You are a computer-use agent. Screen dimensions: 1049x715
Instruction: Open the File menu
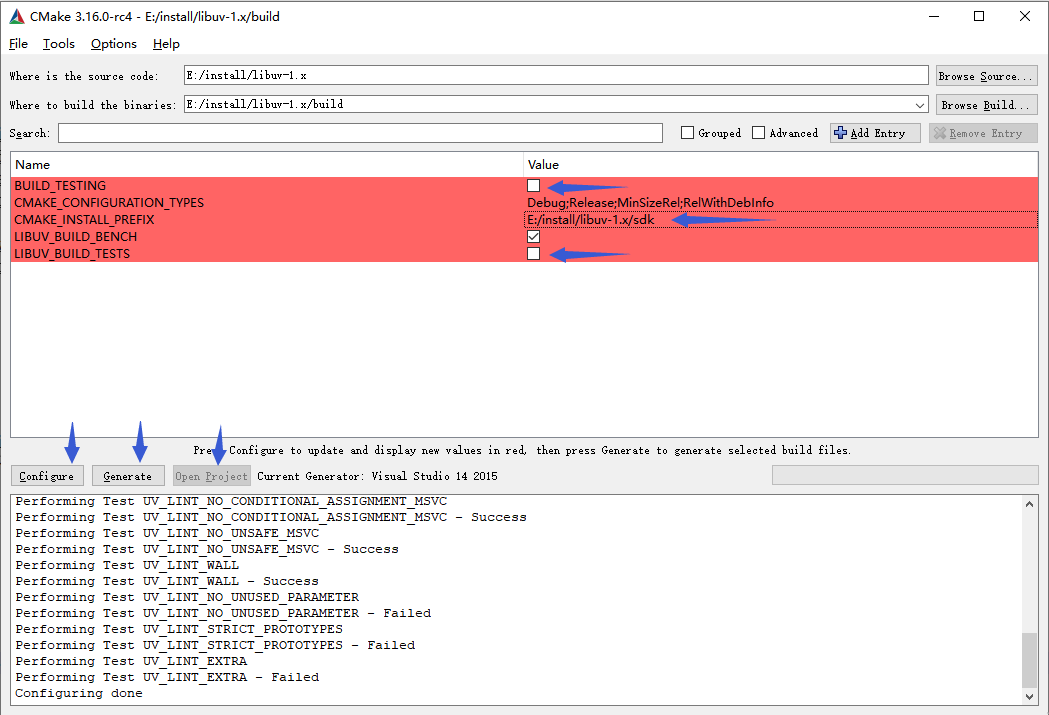click(x=18, y=44)
